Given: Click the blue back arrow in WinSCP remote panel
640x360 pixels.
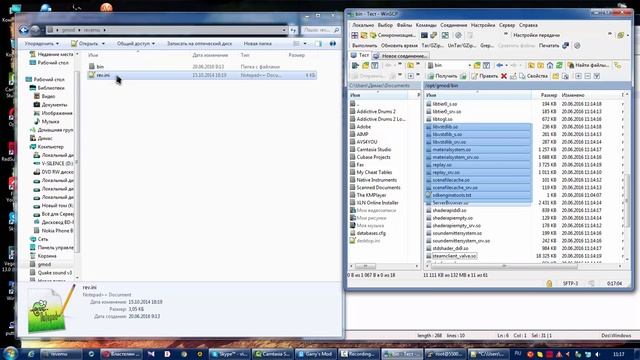Looking at the screenshot, I should pos(500,65).
